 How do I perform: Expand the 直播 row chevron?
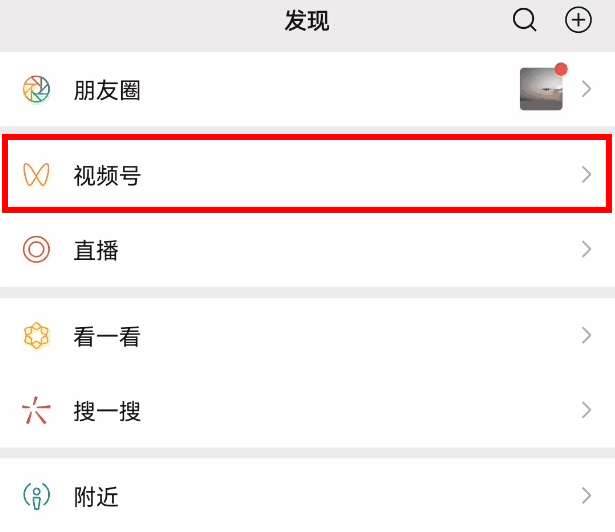pyautogui.click(x=587, y=249)
